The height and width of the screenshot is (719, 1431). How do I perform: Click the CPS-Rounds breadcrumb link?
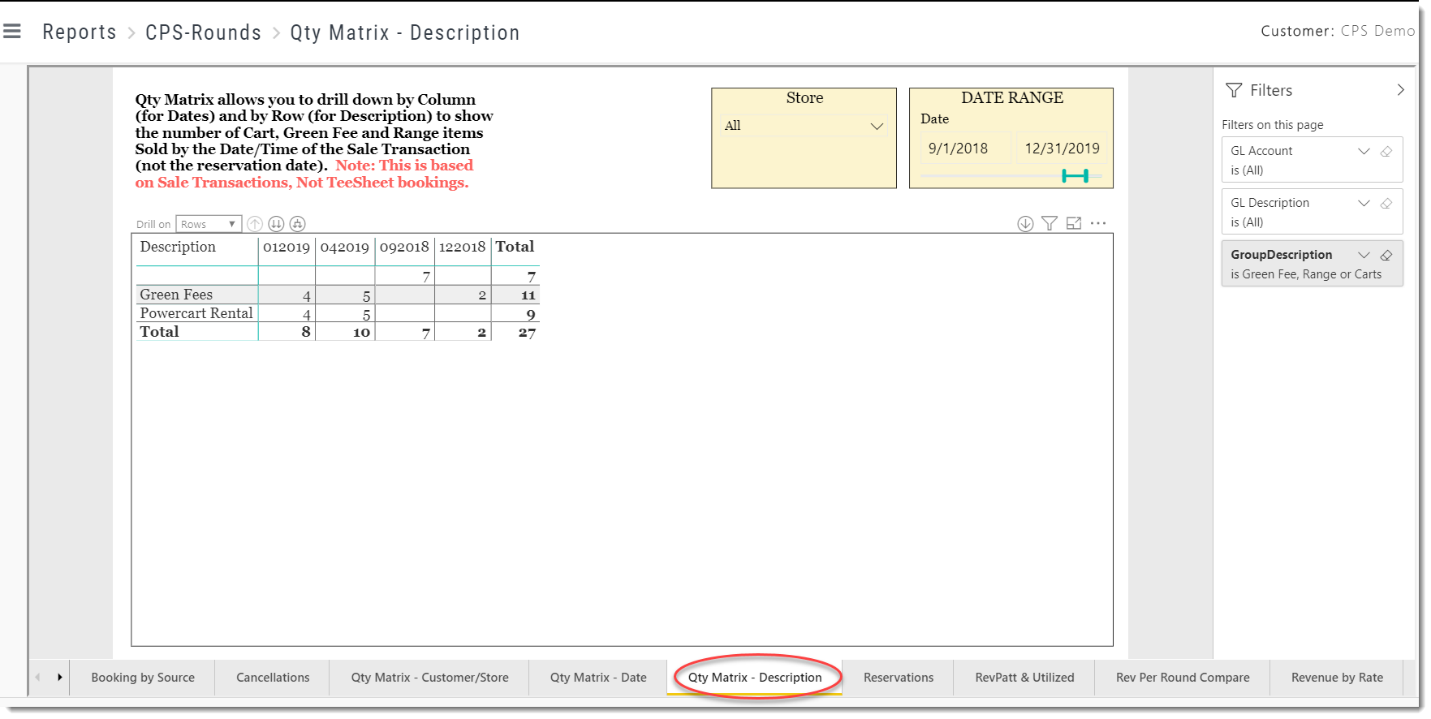(x=203, y=32)
